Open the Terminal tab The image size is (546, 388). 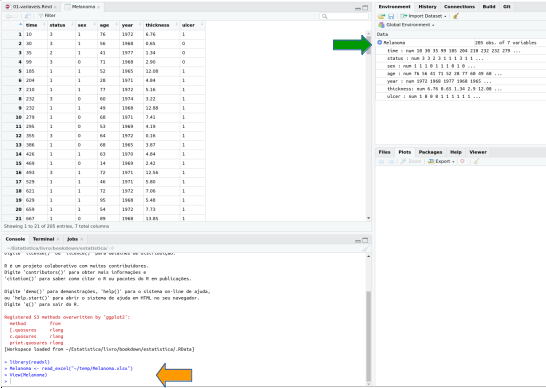[x=44, y=239]
